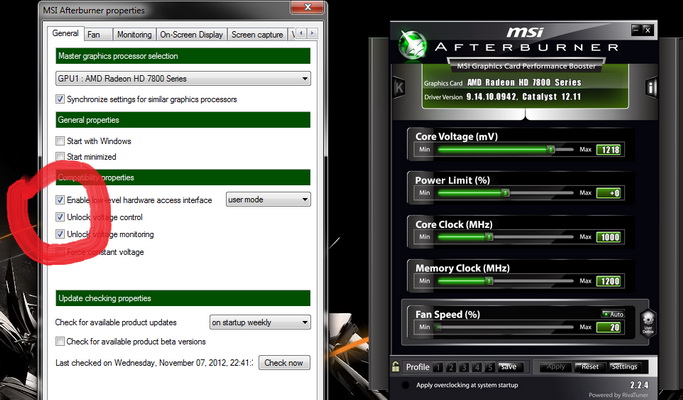Minimize the Afterburner main window
683x400 pixels.
636,30
